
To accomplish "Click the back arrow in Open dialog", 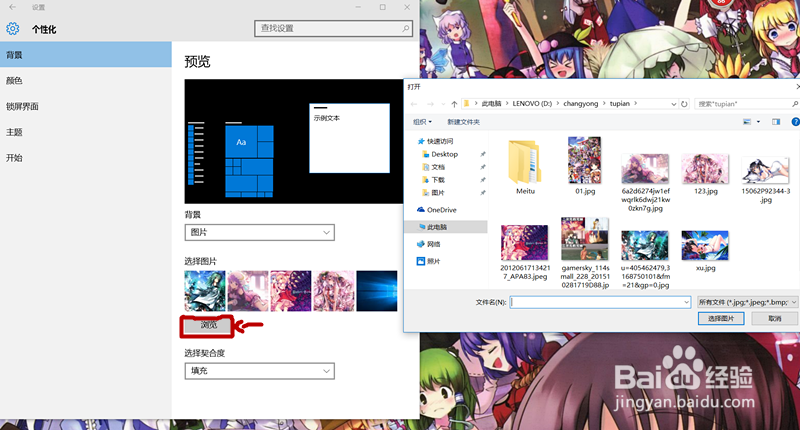I will point(414,104).
